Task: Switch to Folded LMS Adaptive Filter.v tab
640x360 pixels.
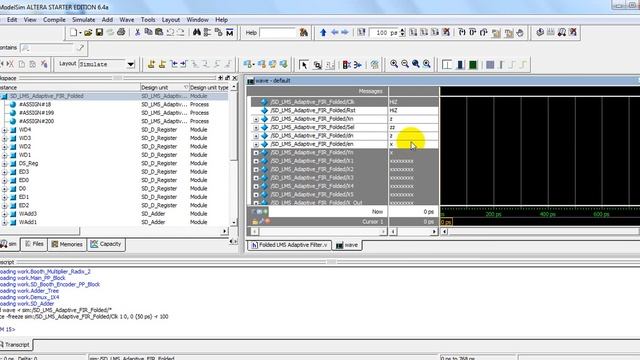Action: 289,245
